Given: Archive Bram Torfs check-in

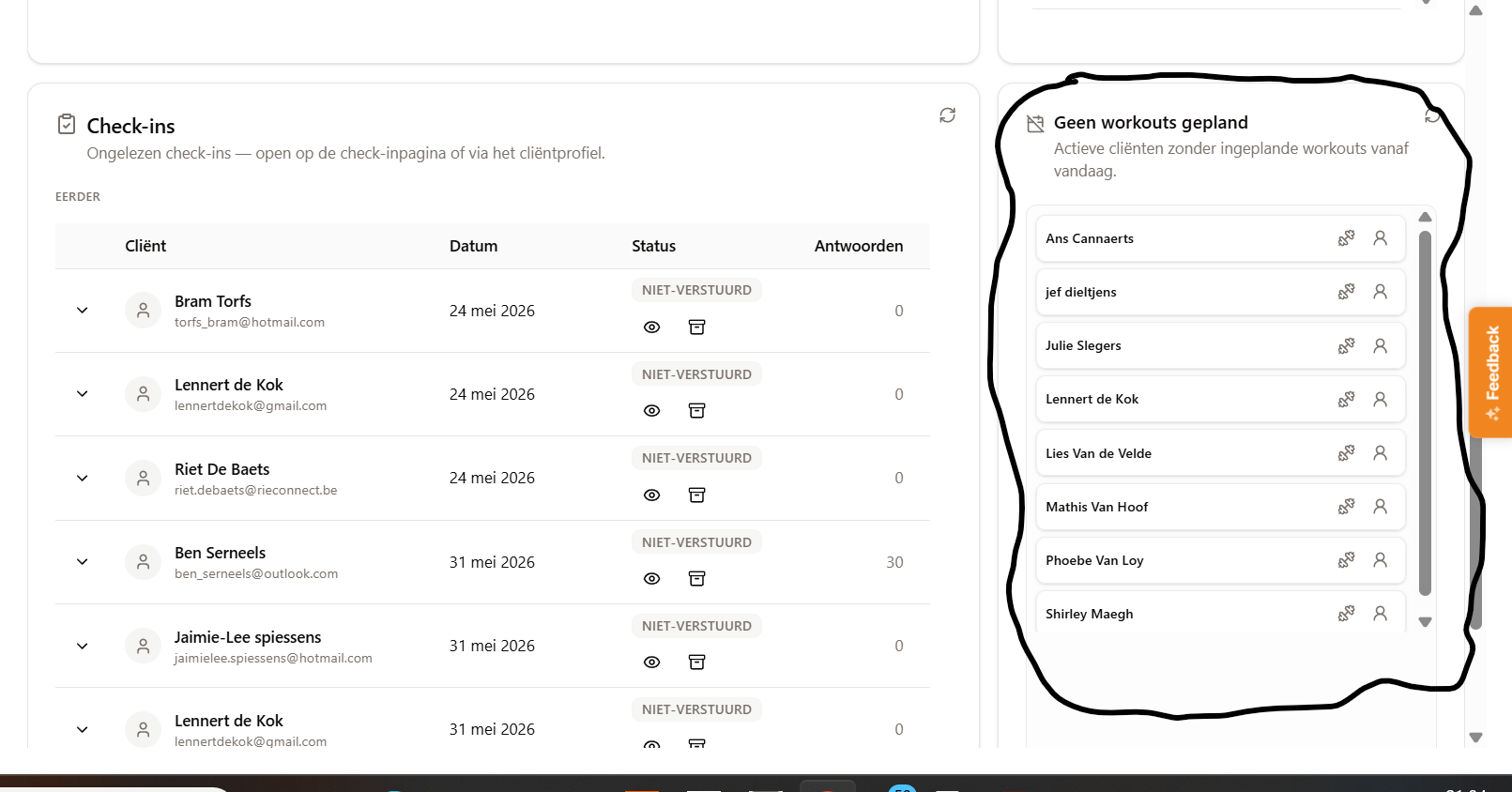Looking at the screenshot, I should [x=696, y=327].
